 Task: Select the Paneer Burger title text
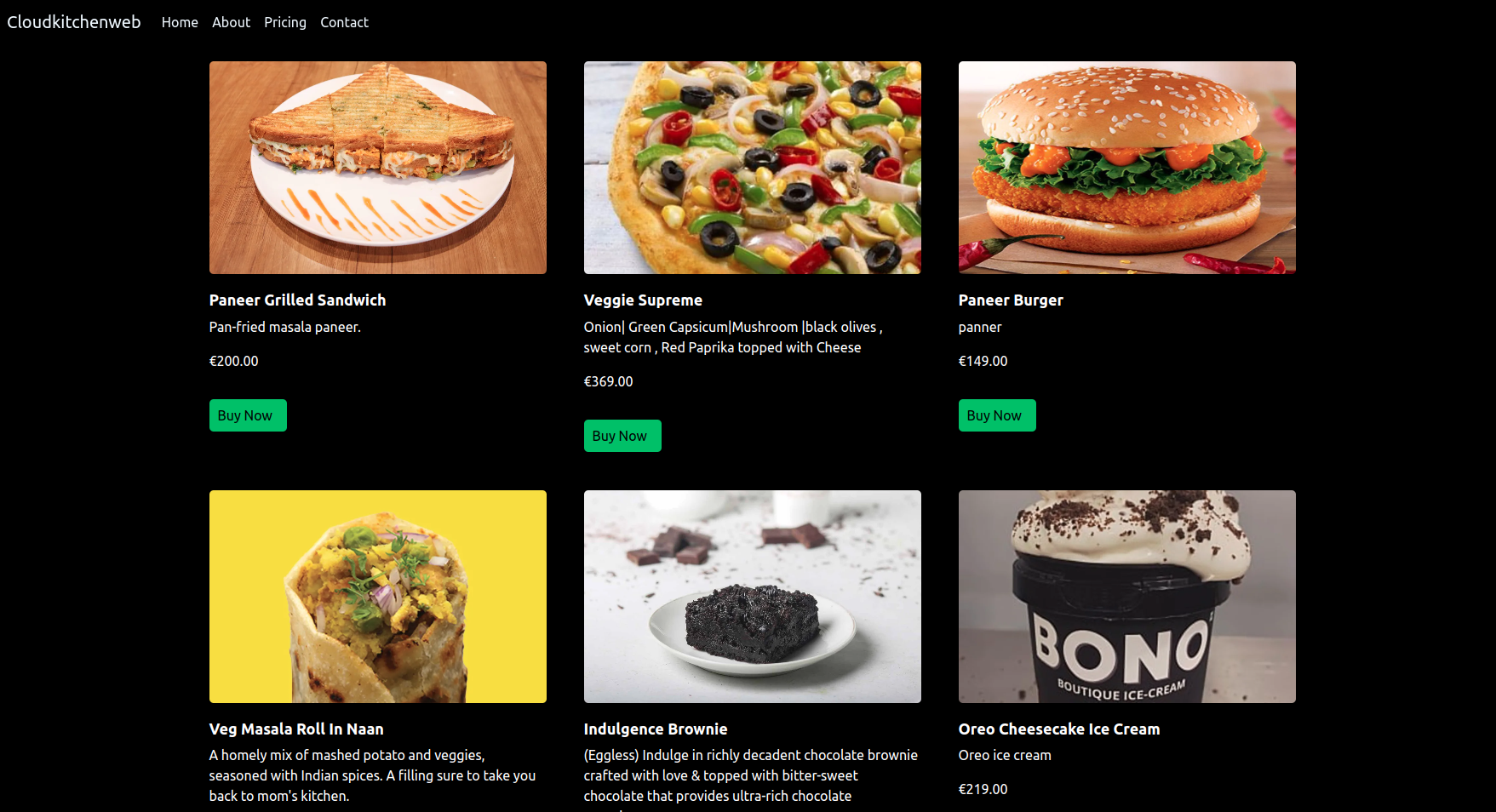pos(1011,300)
